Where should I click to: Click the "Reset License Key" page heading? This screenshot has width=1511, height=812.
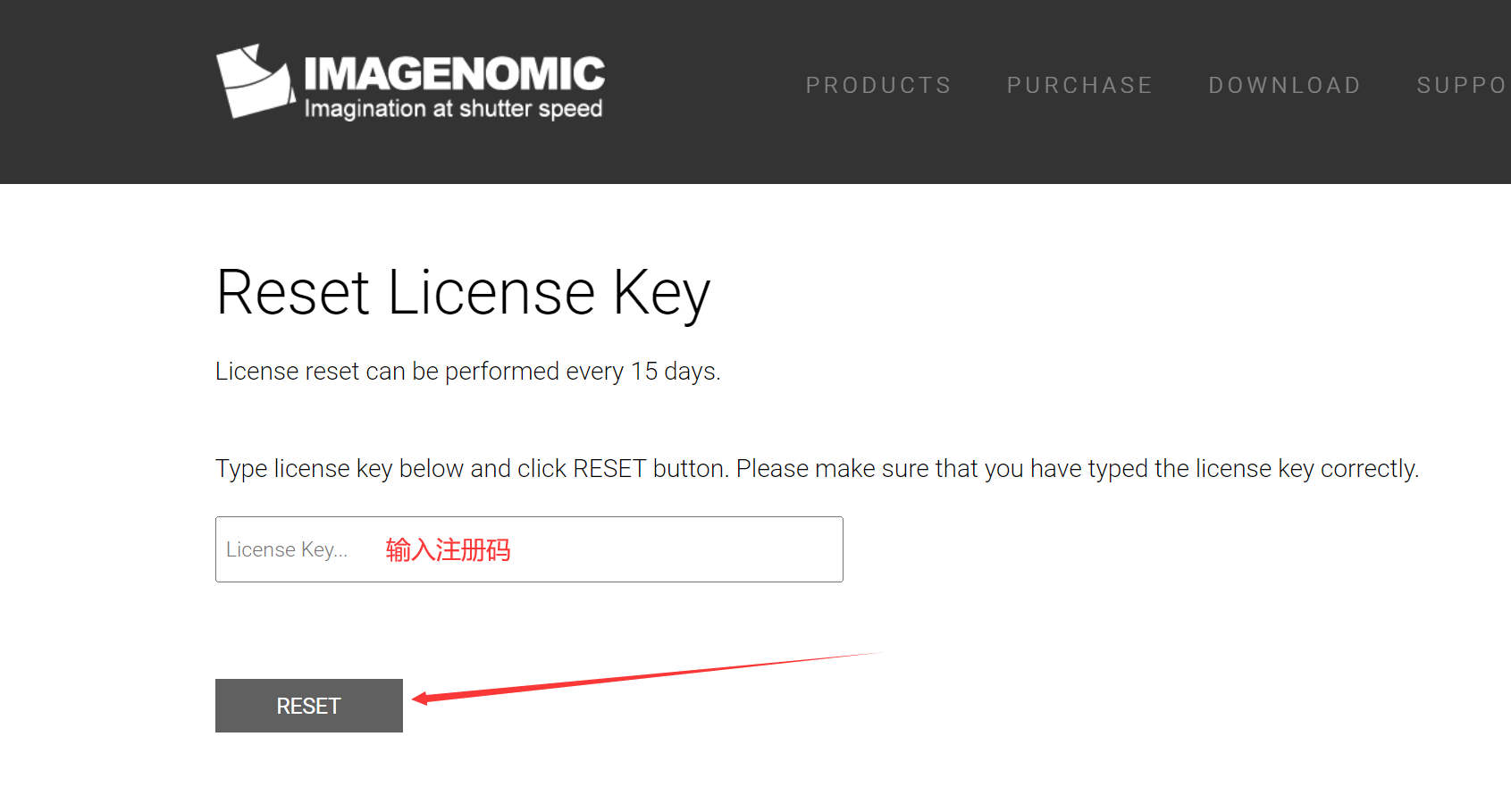tap(463, 293)
